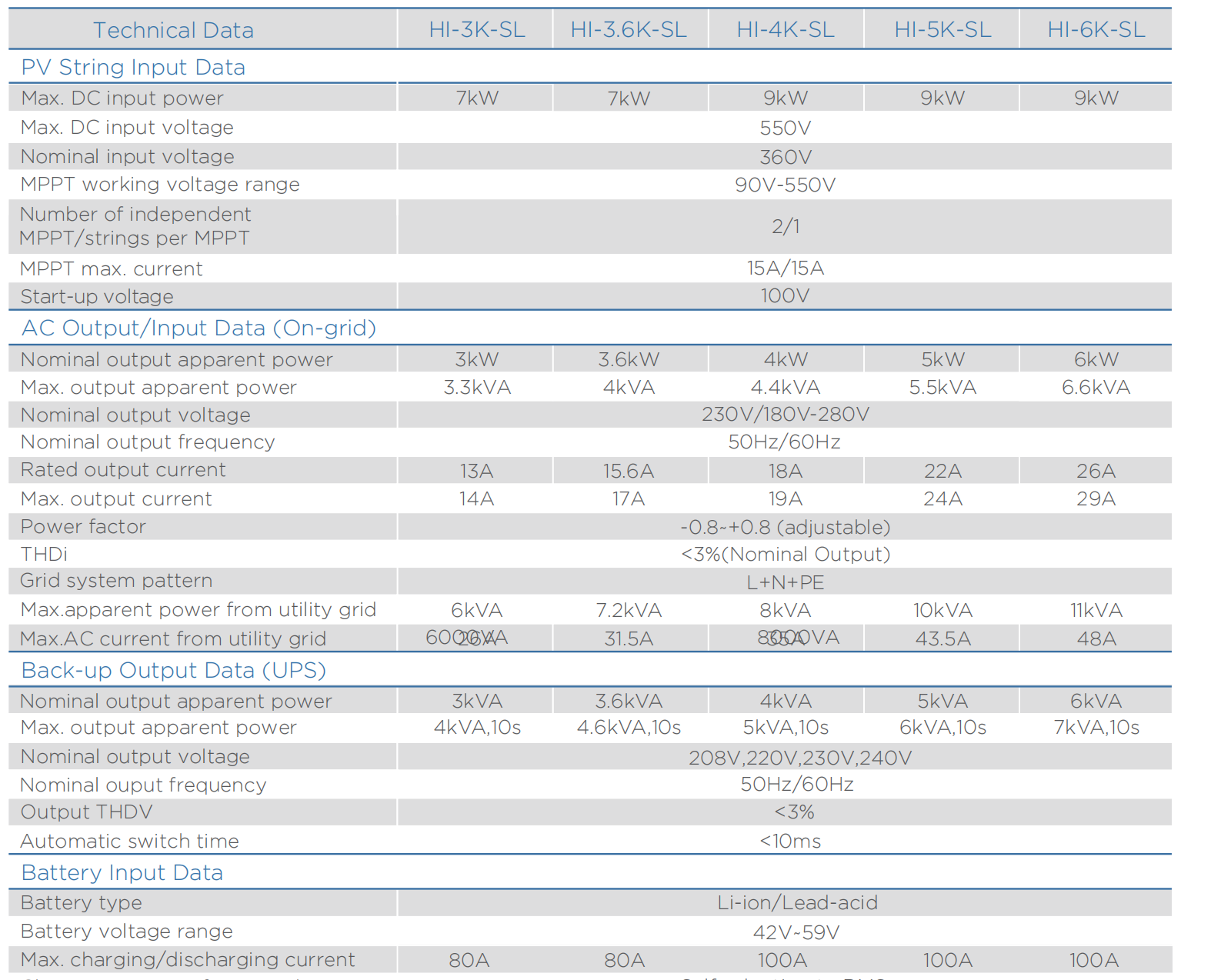Select the HI-6K-SL column header
Screen dimensions: 1211x980
coord(1096,30)
